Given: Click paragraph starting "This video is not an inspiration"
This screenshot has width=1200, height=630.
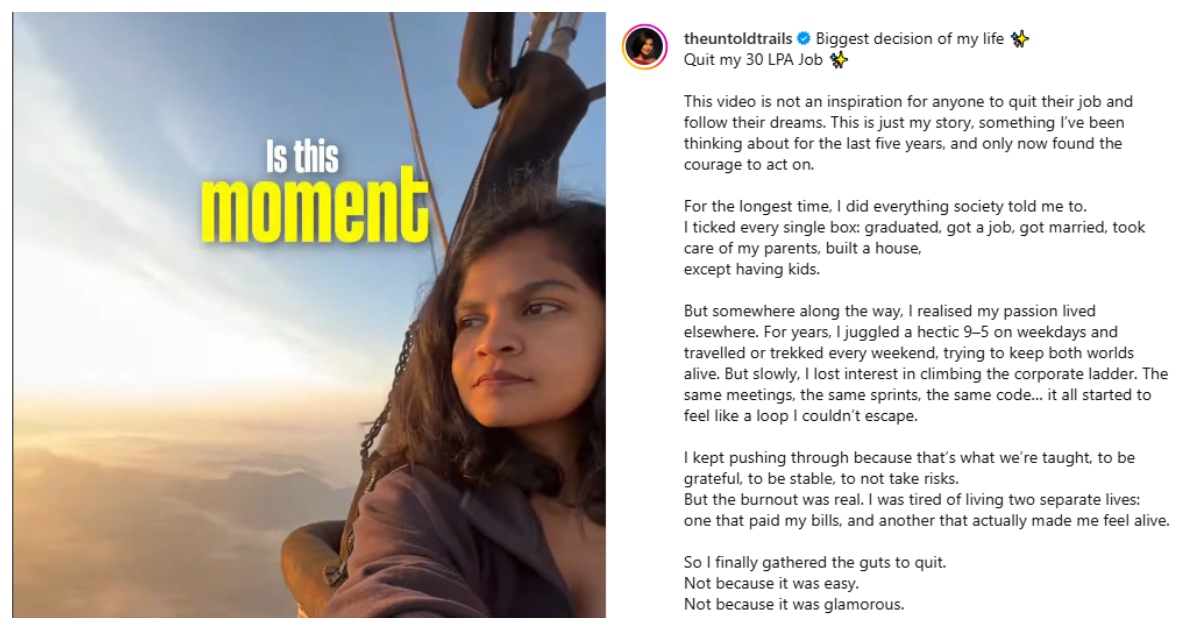Looking at the screenshot, I should pos(907,133).
